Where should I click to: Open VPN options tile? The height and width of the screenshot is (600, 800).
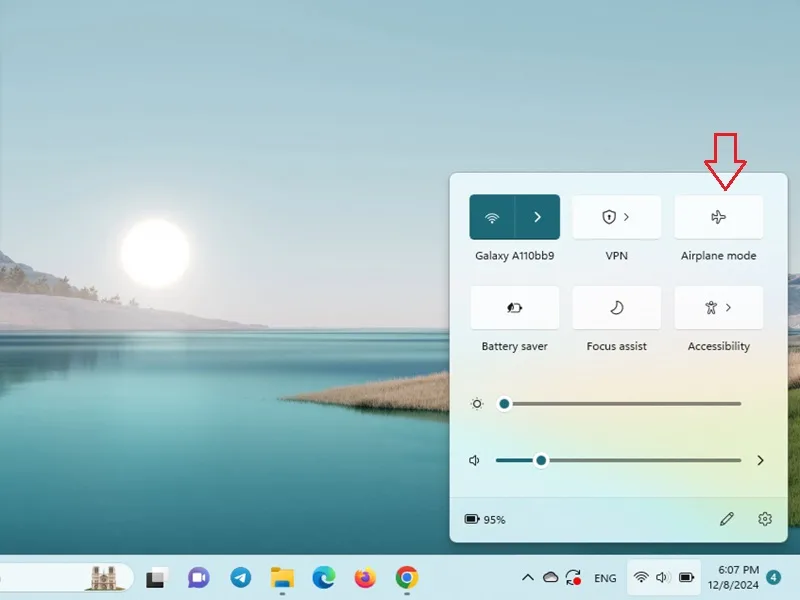(616, 217)
